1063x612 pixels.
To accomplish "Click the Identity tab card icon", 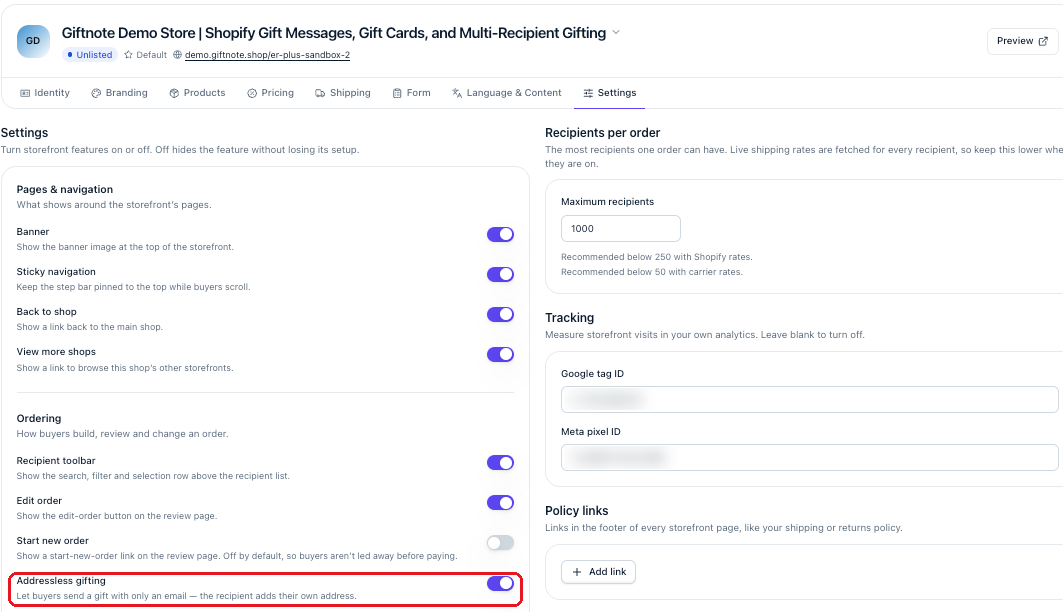I will pyautogui.click(x=25, y=94).
